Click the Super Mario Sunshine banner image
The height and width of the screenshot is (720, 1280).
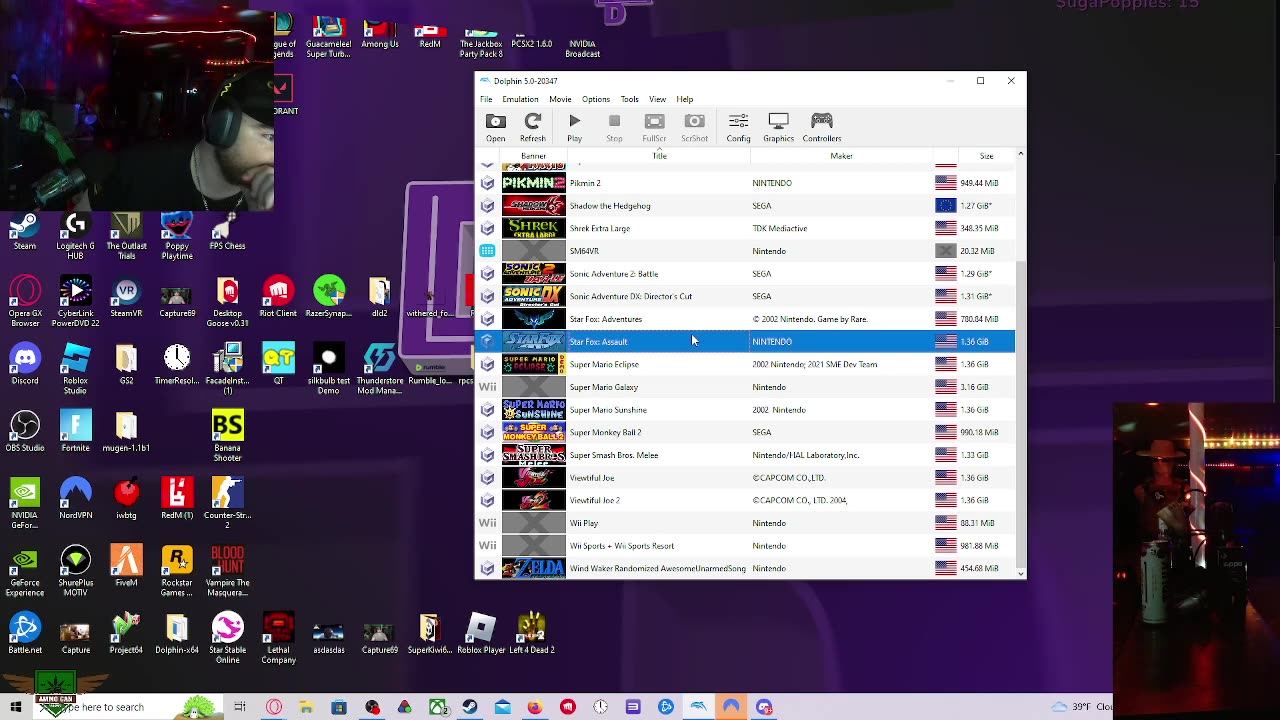[x=534, y=410]
